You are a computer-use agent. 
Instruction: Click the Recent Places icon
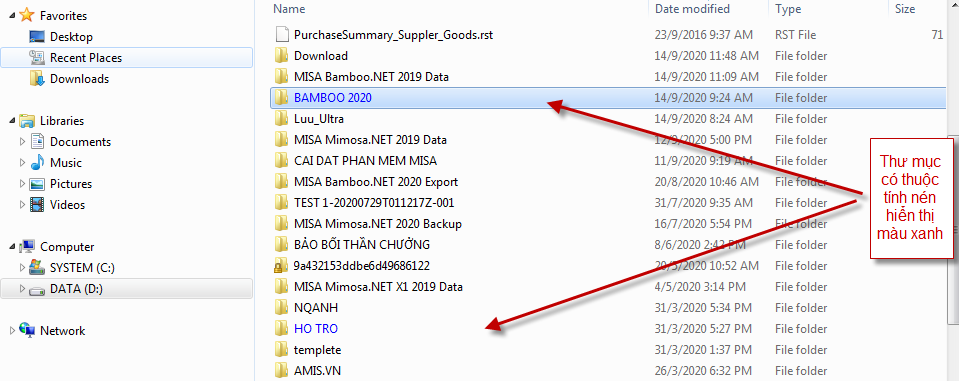pyautogui.click(x=37, y=57)
